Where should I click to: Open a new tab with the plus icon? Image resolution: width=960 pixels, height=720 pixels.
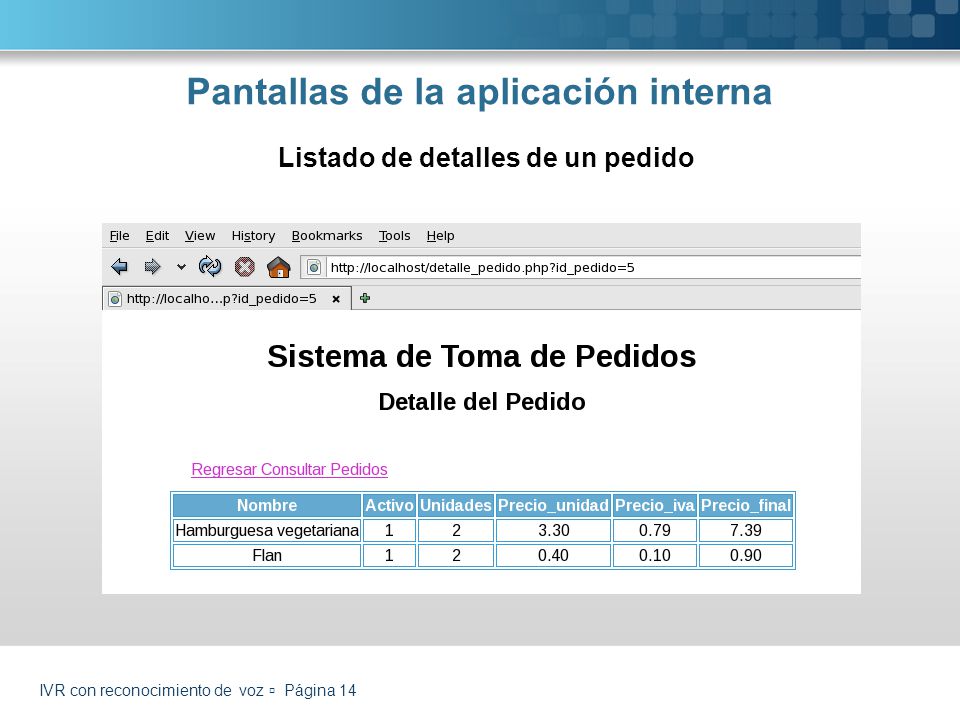pos(365,298)
